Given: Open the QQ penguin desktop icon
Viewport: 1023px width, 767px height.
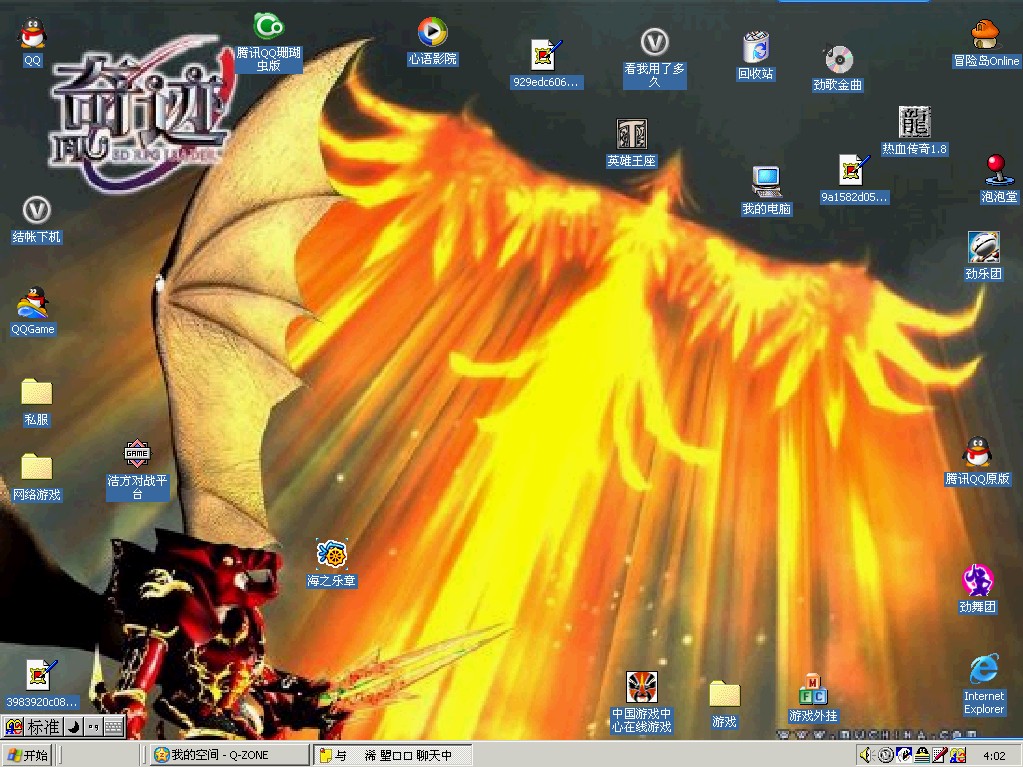Looking at the screenshot, I should coord(33,35).
